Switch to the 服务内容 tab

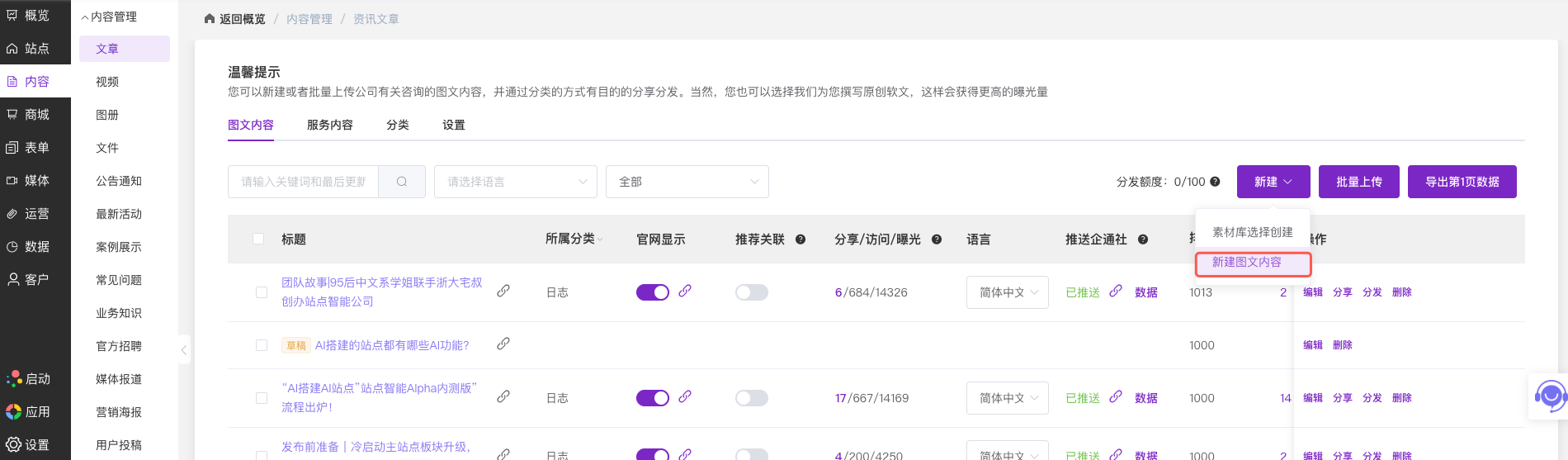[329, 125]
